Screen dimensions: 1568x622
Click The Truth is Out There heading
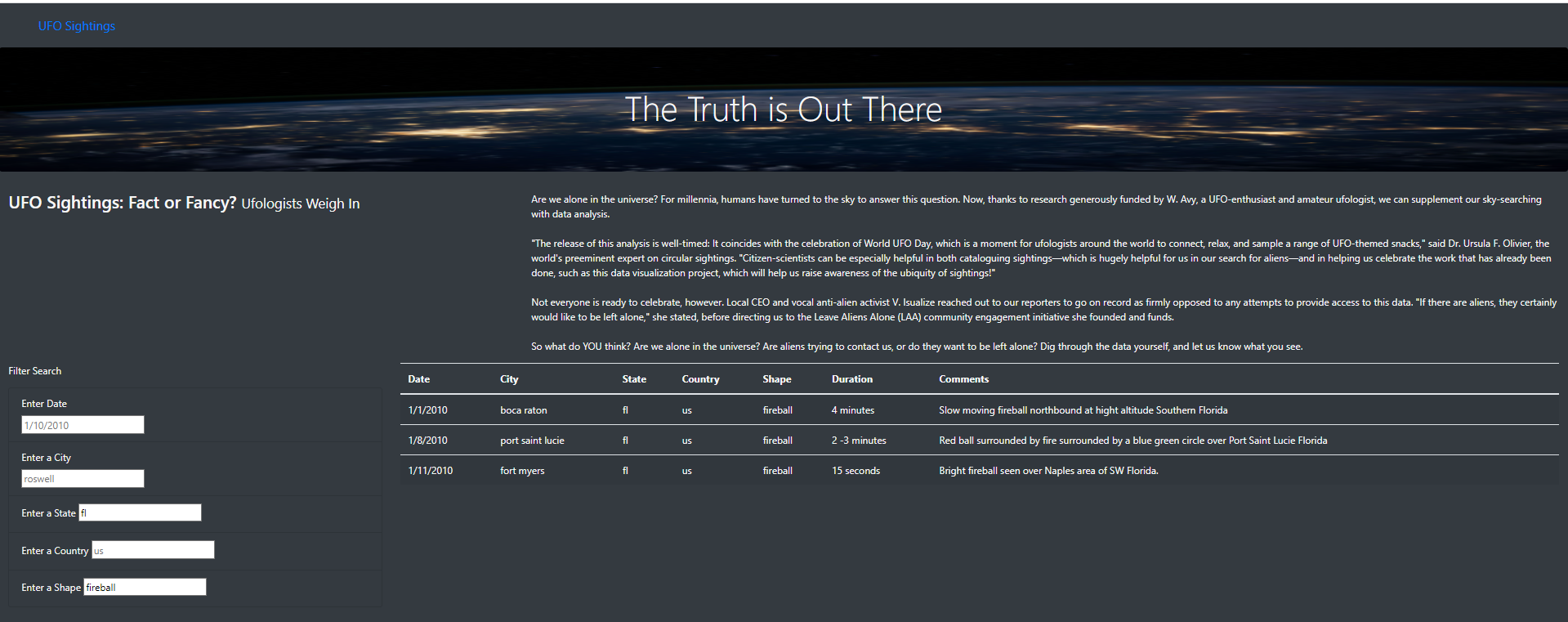point(784,110)
